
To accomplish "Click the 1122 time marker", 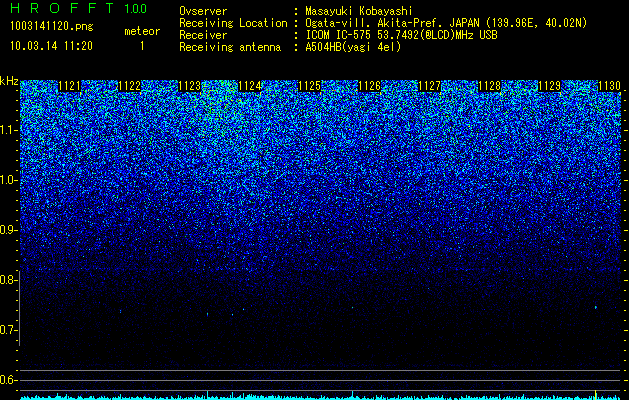I will 130,86.
